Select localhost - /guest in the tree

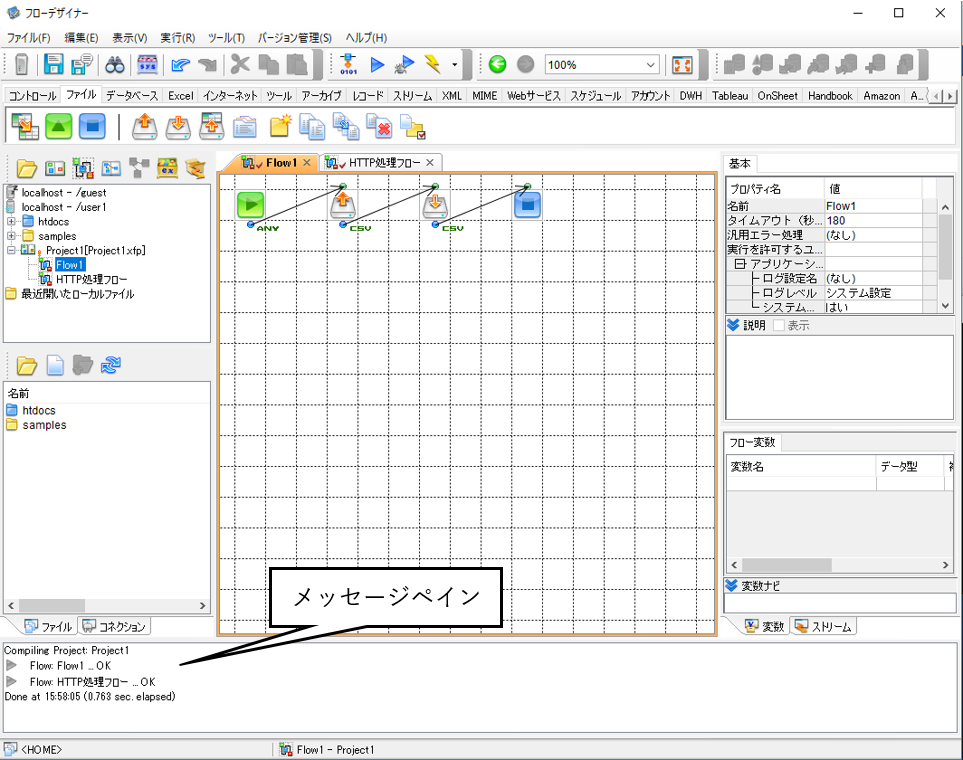coord(64,192)
